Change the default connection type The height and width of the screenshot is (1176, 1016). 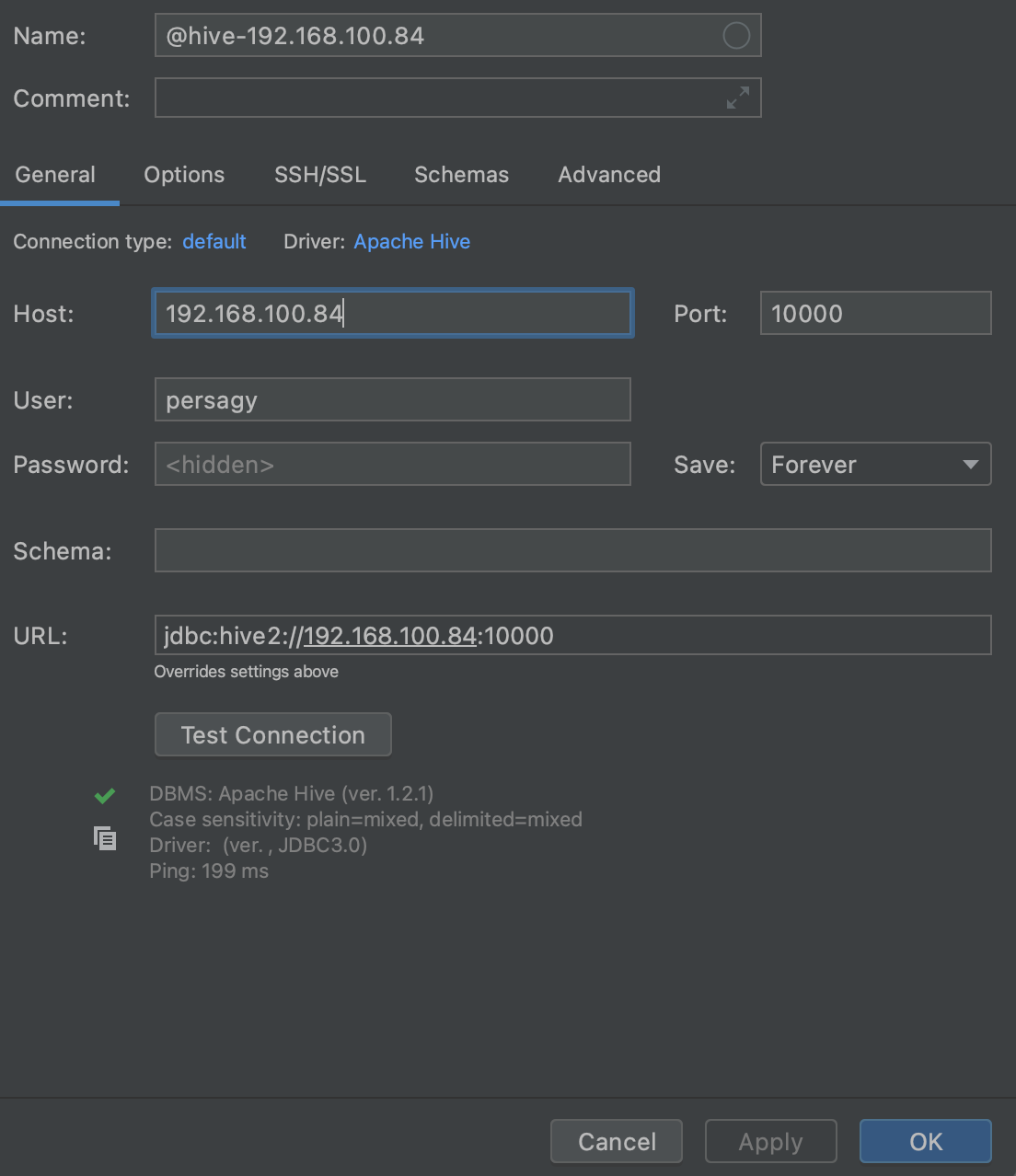pos(214,242)
